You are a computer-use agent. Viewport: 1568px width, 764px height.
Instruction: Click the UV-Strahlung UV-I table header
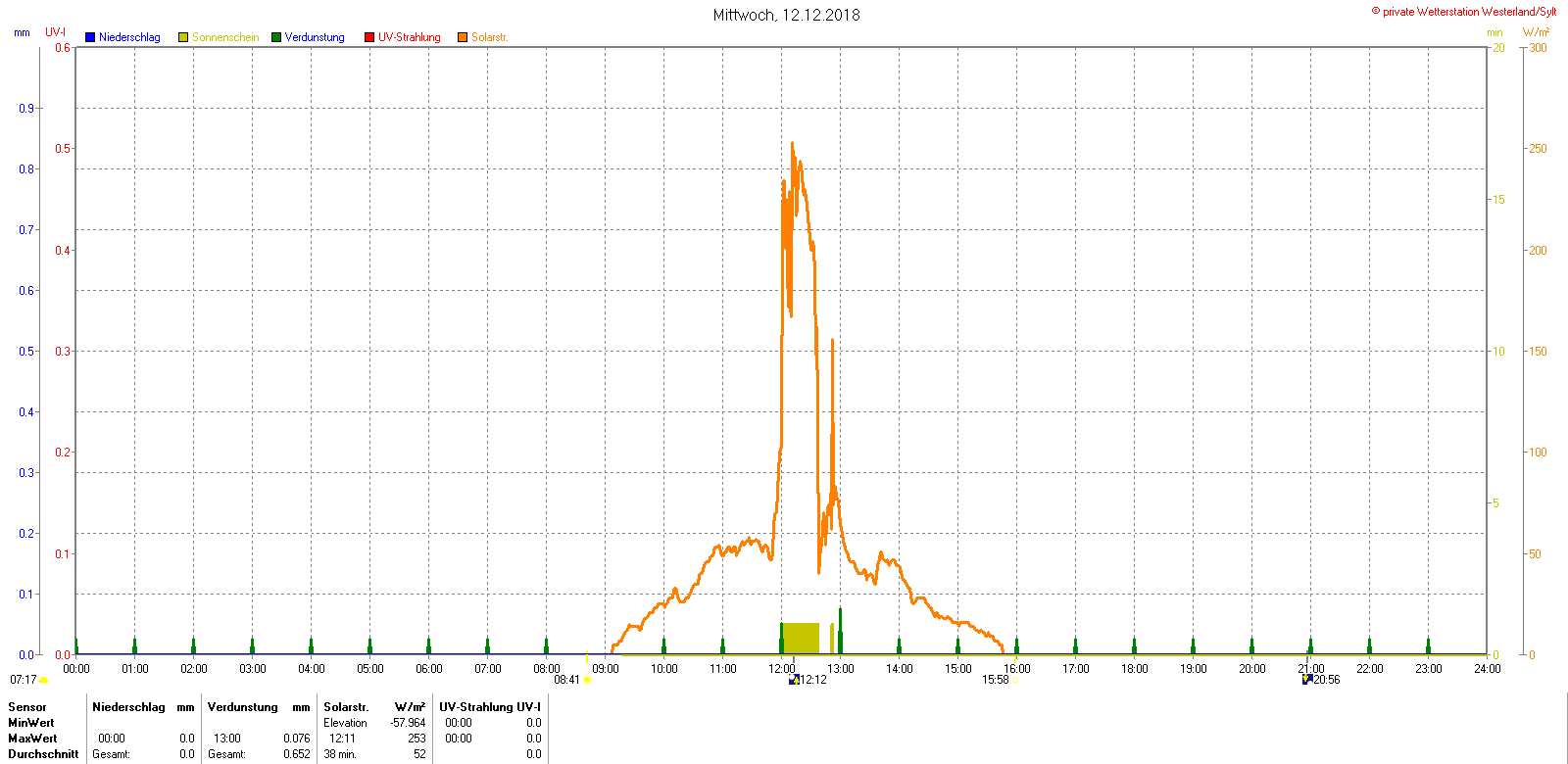[x=490, y=707]
